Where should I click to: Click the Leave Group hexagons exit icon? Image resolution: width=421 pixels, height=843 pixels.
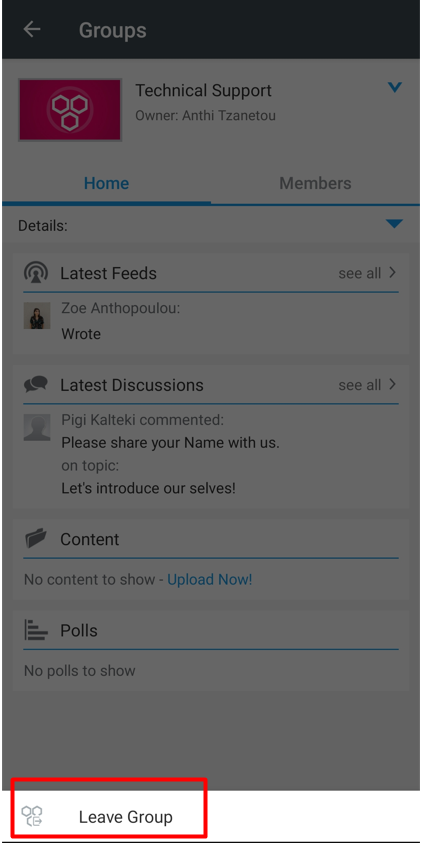[x=32, y=816]
